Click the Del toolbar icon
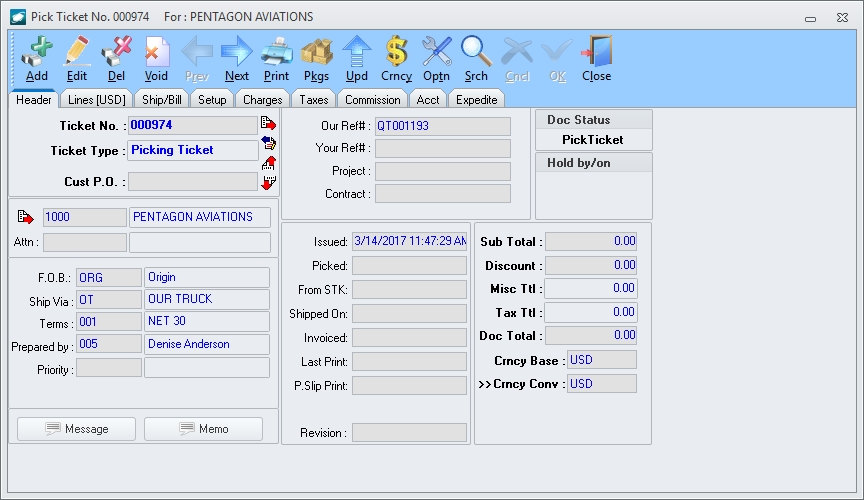 (116, 58)
